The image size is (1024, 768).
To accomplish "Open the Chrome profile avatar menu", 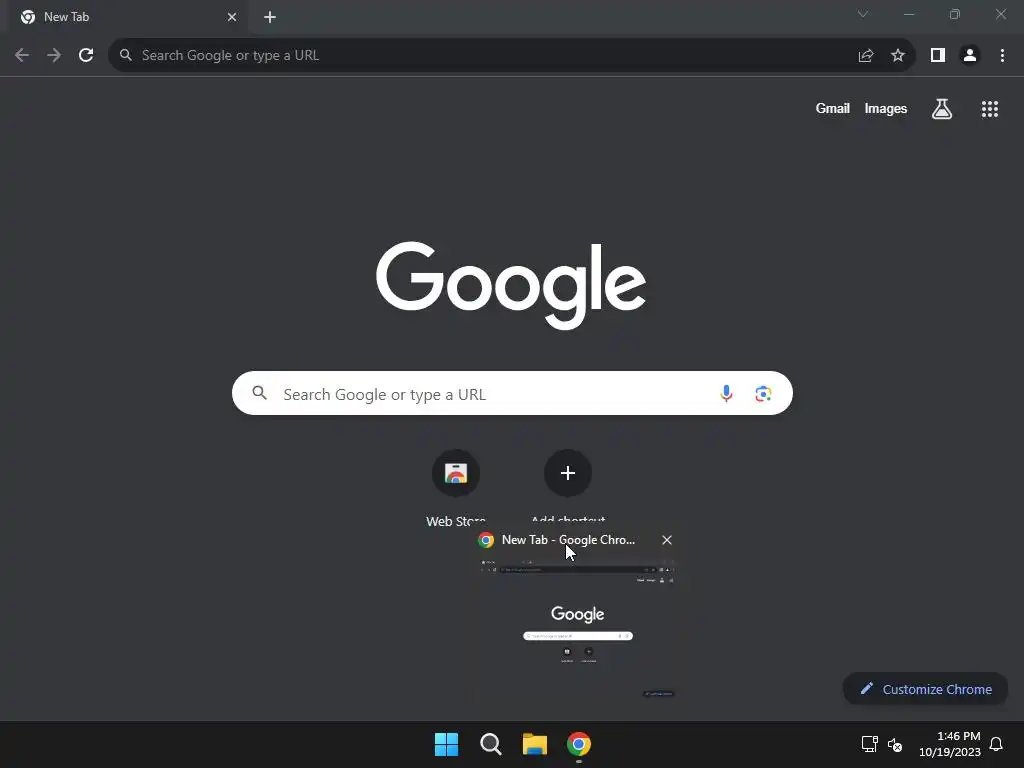I will pos(970,56).
